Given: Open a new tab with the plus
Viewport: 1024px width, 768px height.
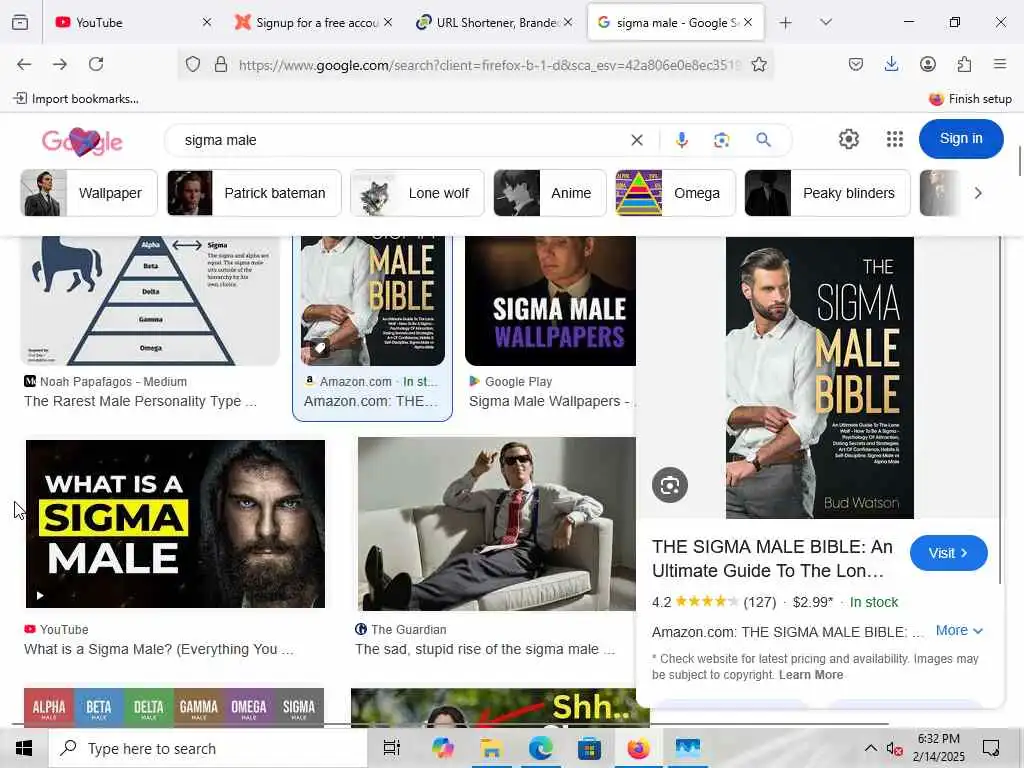Looking at the screenshot, I should point(786,23).
